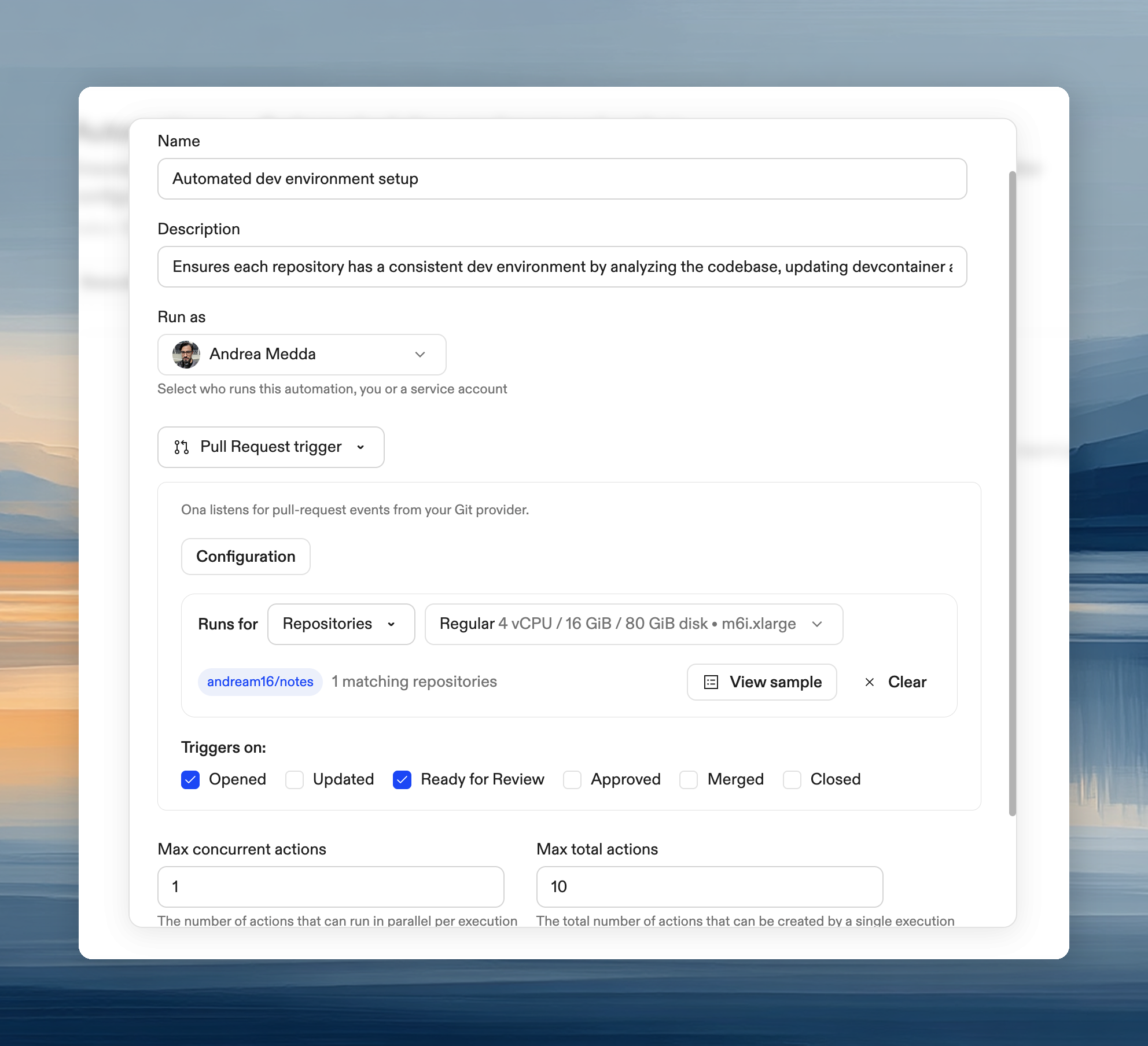Click the andream16/notes repository chip
The height and width of the screenshot is (1046, 1148).
(260, 682)
